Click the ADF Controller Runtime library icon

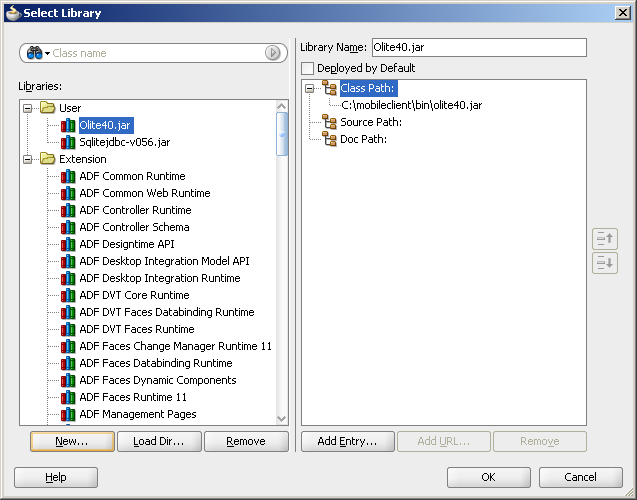[68, 210]
